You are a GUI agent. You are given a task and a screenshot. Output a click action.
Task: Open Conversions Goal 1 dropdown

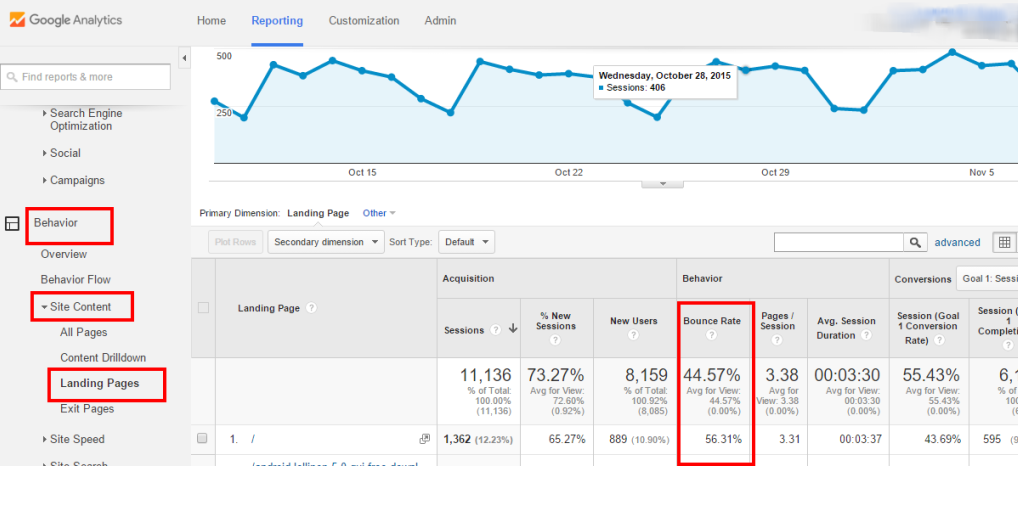pyautogui.click(x=987, y=279)
